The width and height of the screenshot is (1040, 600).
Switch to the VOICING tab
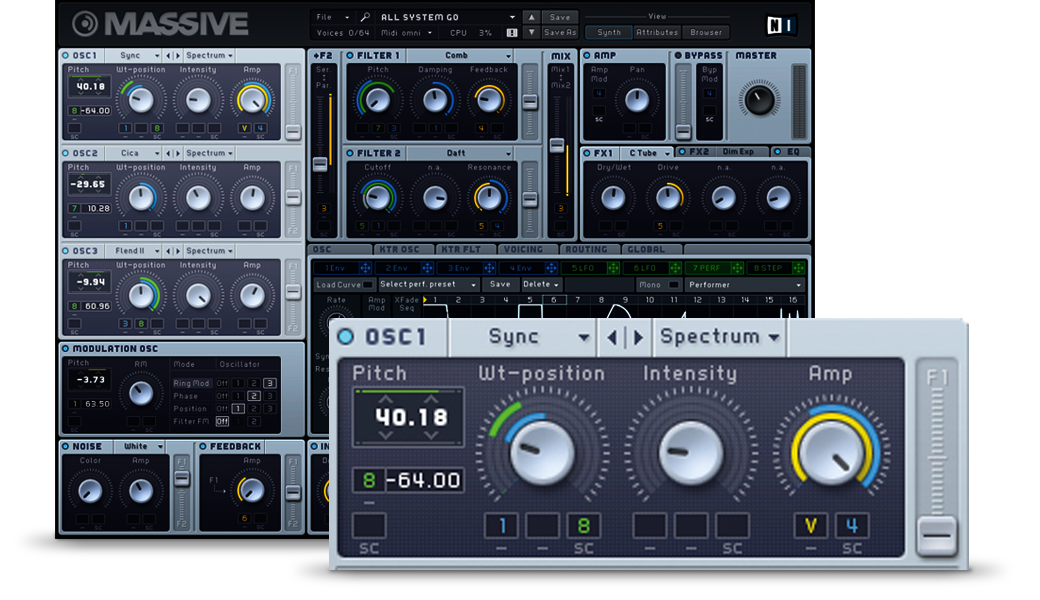tap(527, 249)
